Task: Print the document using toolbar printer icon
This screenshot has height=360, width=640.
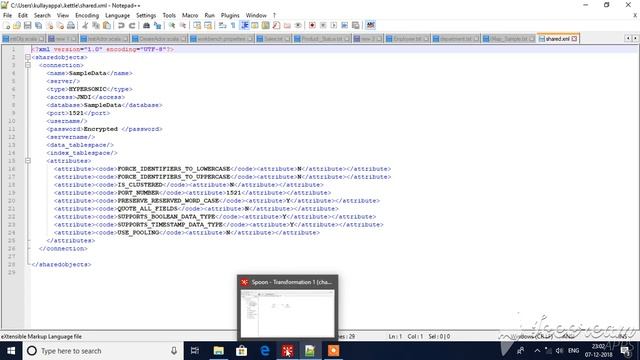Action: pyautogui.click(x=71, y=25)
